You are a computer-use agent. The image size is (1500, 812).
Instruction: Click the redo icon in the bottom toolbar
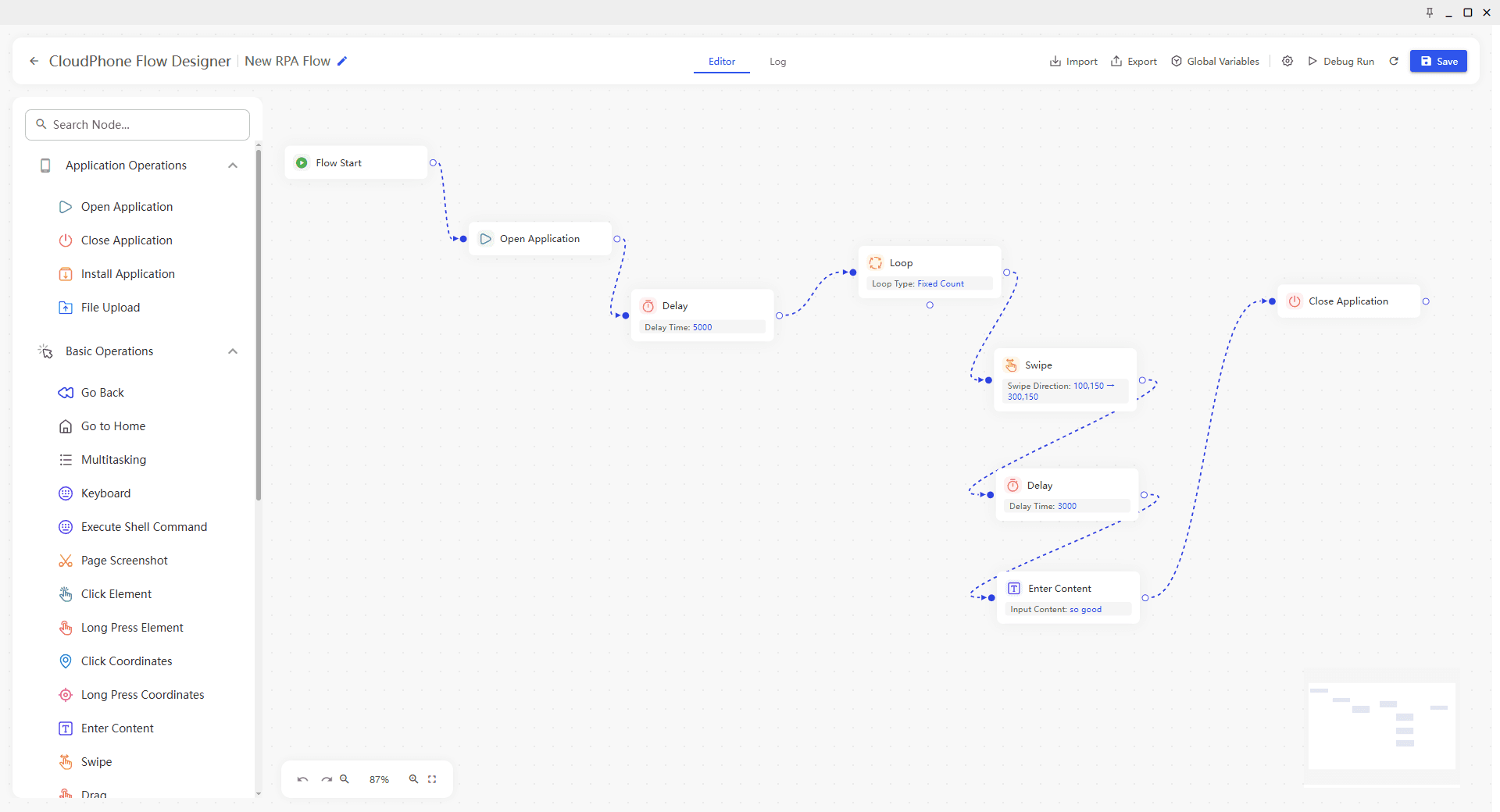click(327, 779)
